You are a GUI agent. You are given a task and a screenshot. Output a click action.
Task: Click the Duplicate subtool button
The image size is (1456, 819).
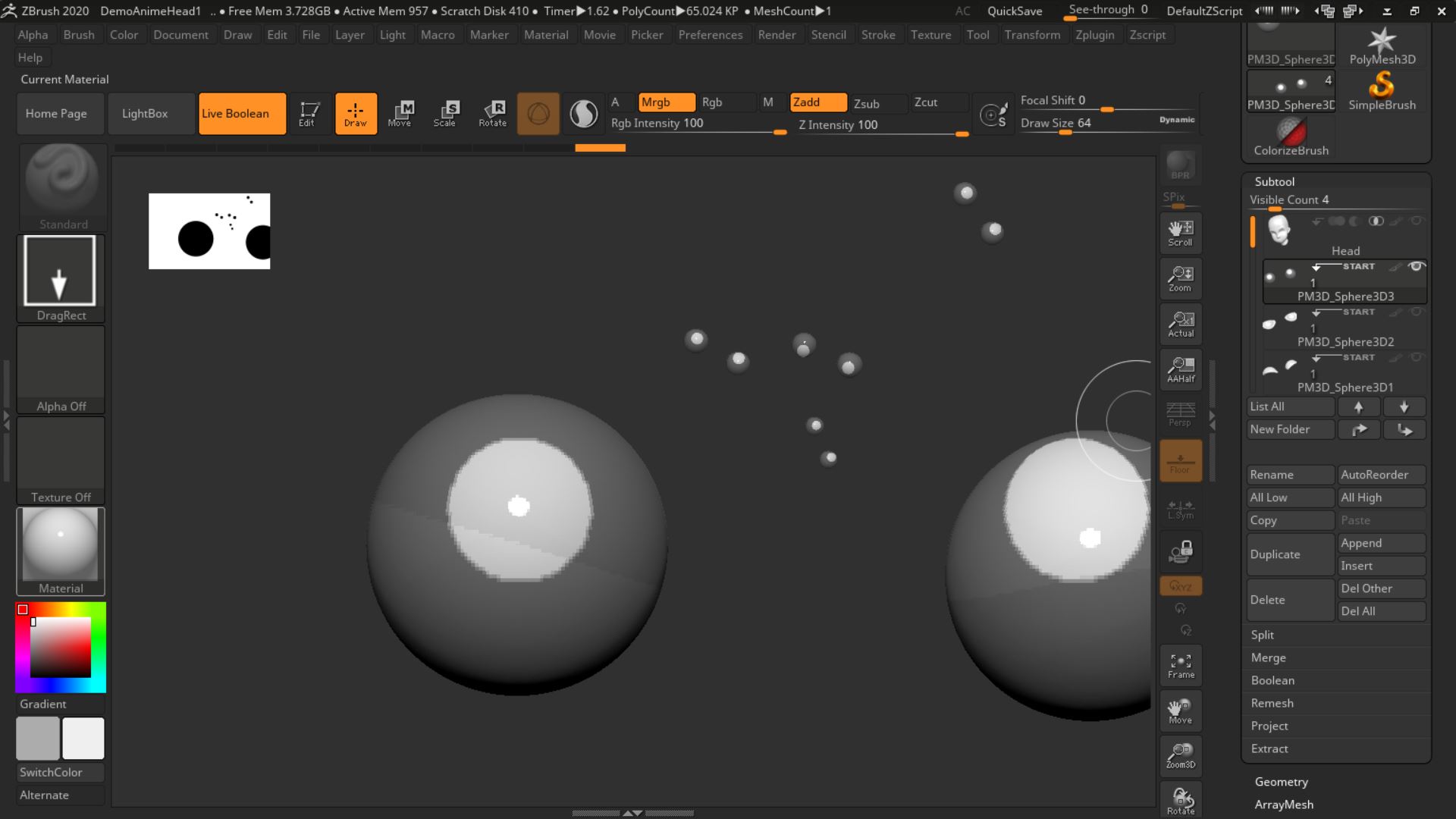click(x=1289, y=554)
